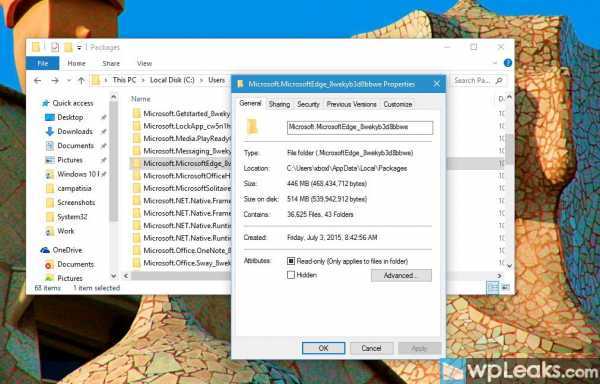The height and width of the screenshot is (384, 600).
Task: Switch to the Security tab
Action: click(x=308, y=104)
